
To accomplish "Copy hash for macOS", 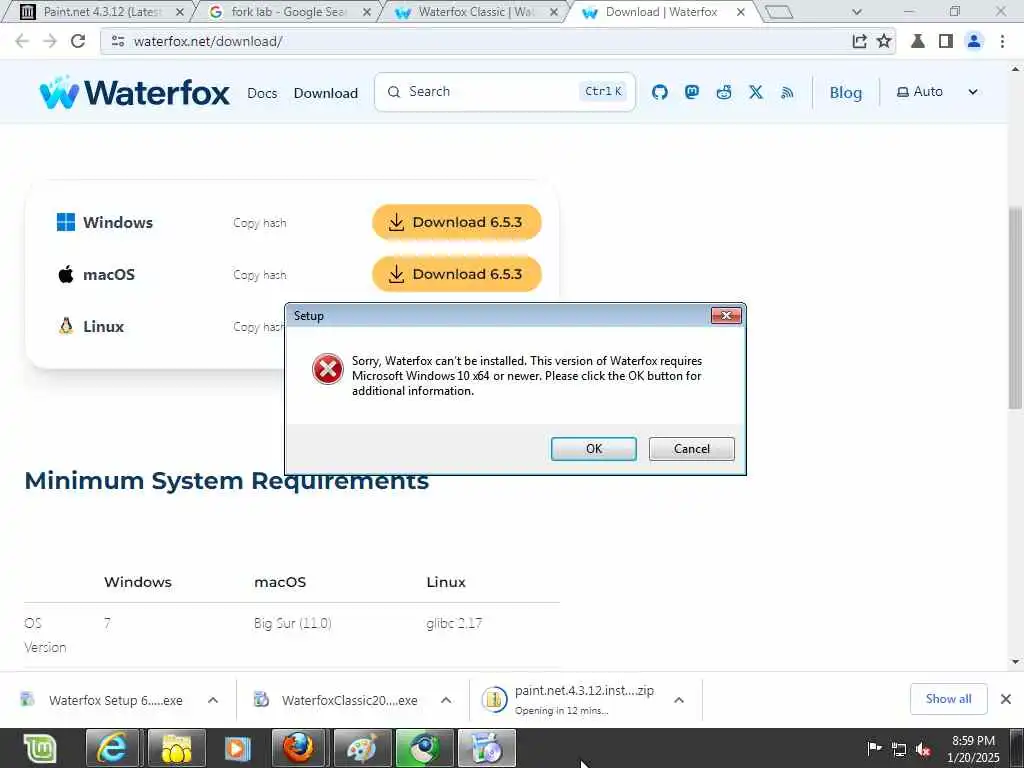I will click(x=260, y=275).
